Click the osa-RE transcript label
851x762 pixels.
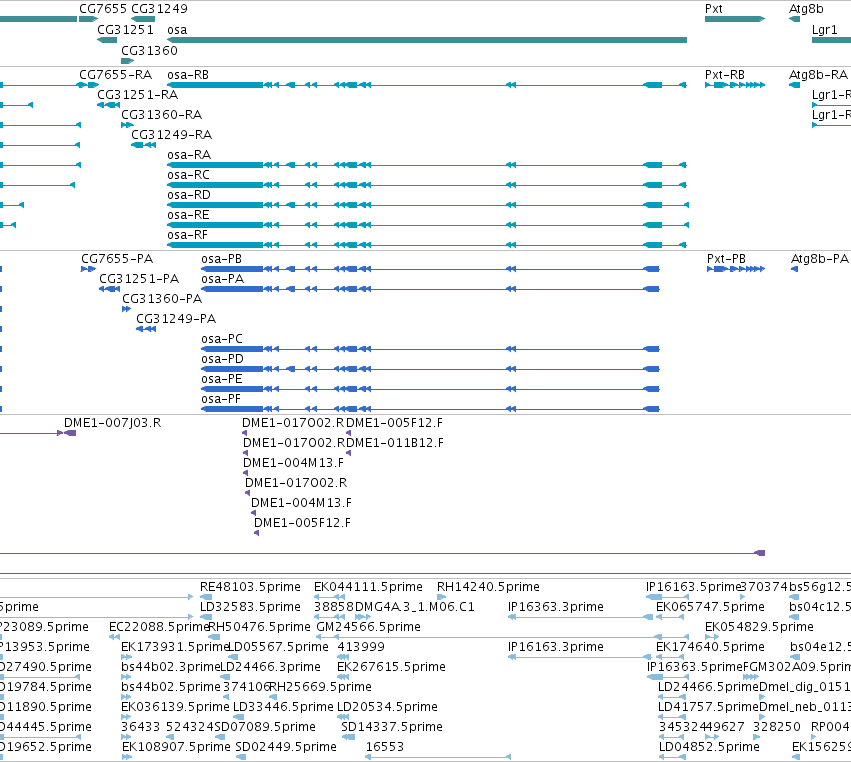188,215
